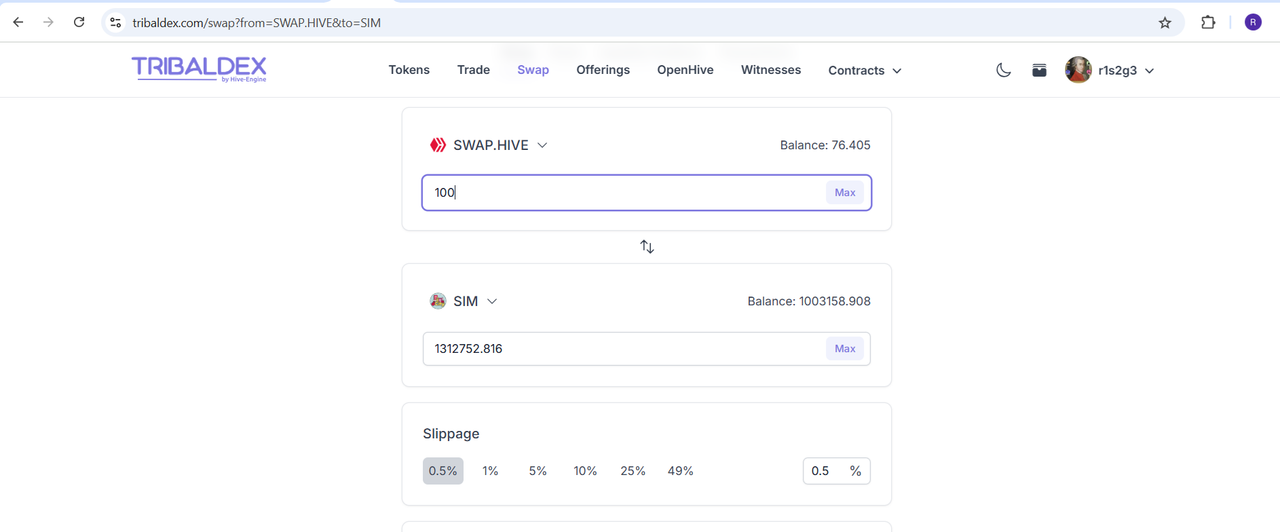Select 49% slippage option

[680, 471]
